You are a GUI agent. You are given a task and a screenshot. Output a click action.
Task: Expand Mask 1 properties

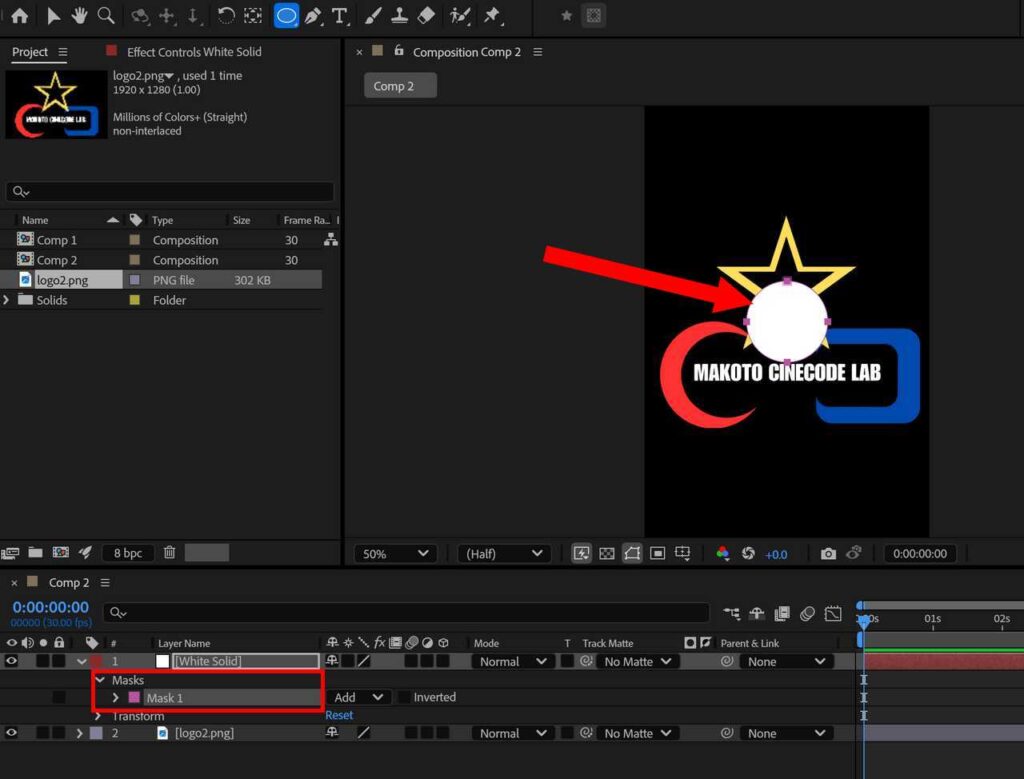pos(116,697)
